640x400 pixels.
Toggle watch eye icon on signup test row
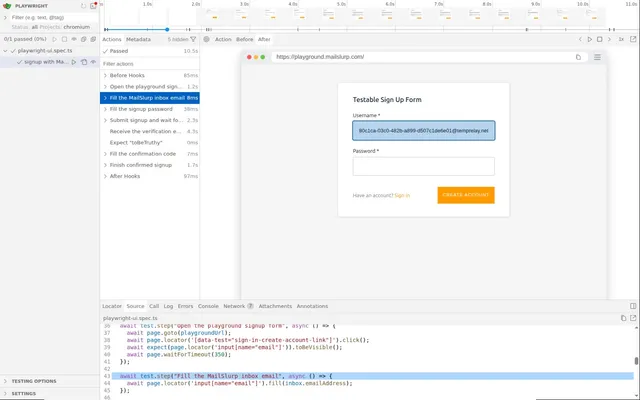pos(93,62)
